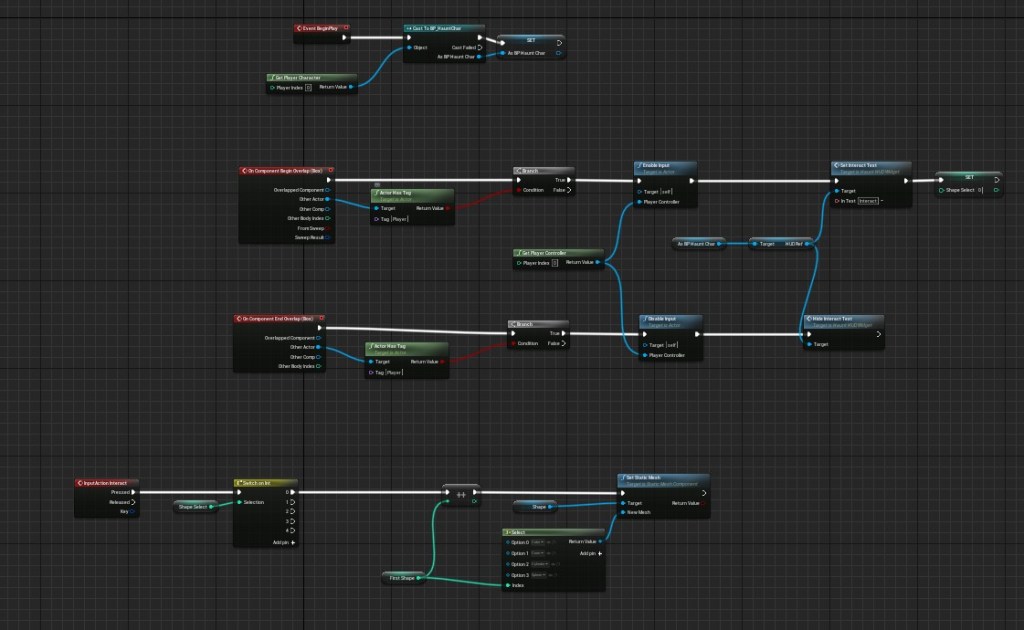Click the Enable Input function node header
1024x630 pixels.
[665, 165]
